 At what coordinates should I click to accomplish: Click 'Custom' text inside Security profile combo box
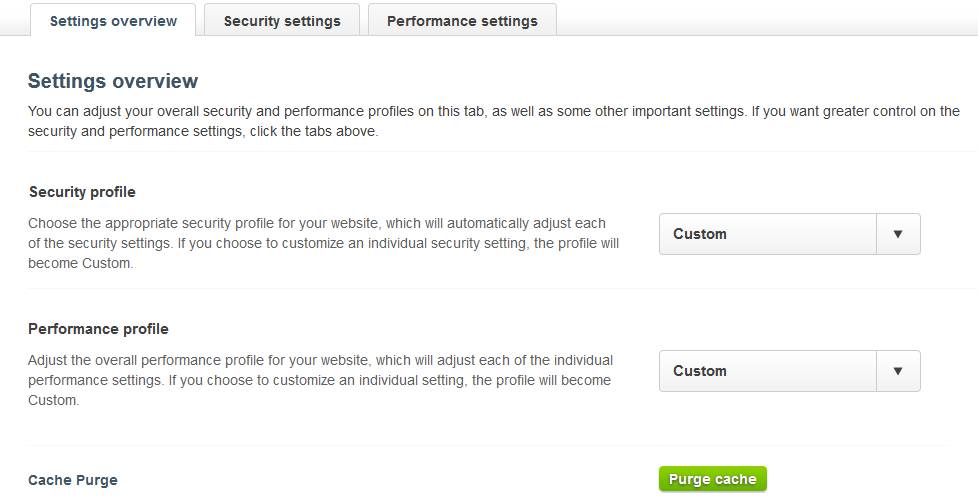(700, 234)
